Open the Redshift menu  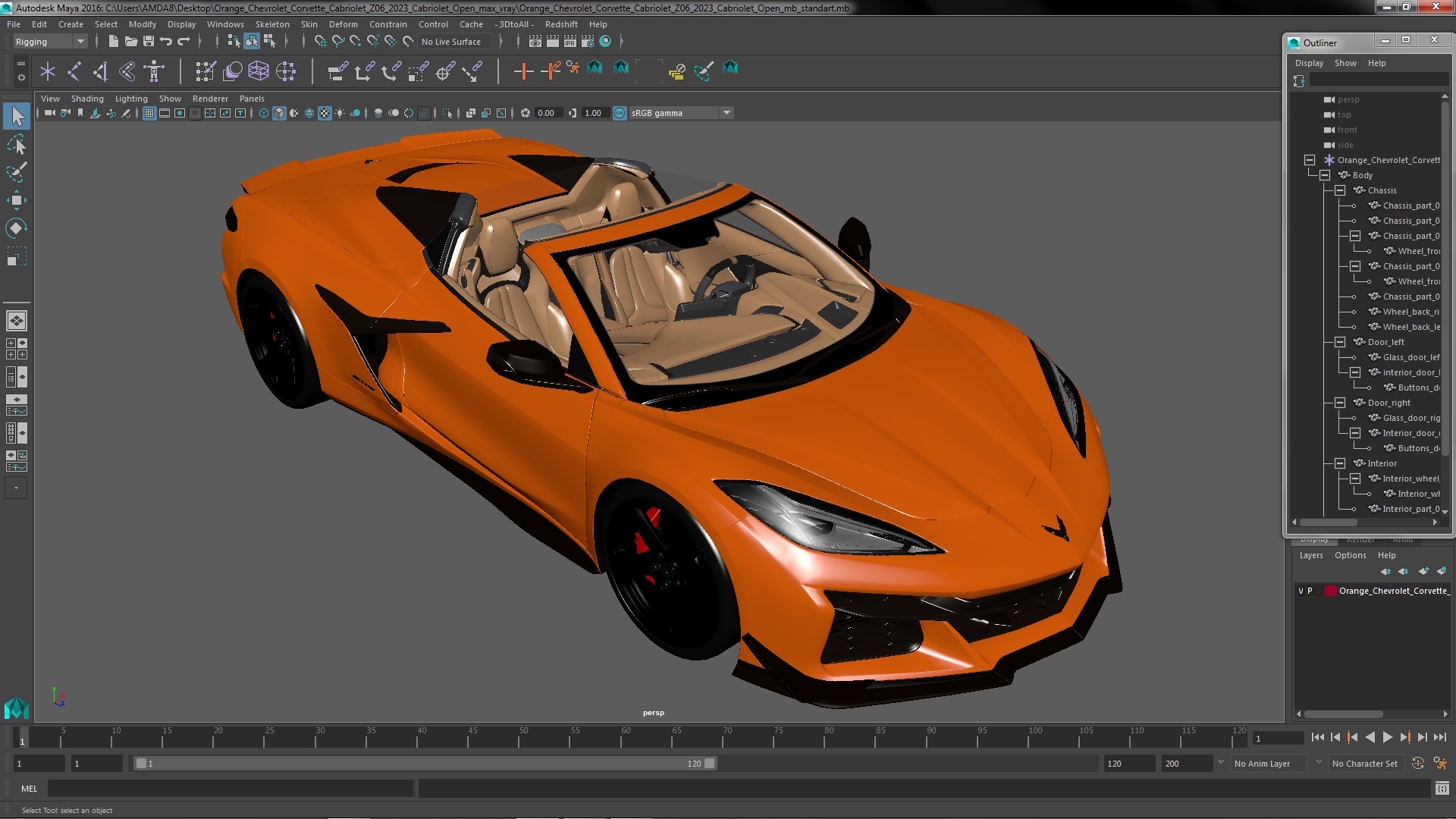tap(561, 24)
